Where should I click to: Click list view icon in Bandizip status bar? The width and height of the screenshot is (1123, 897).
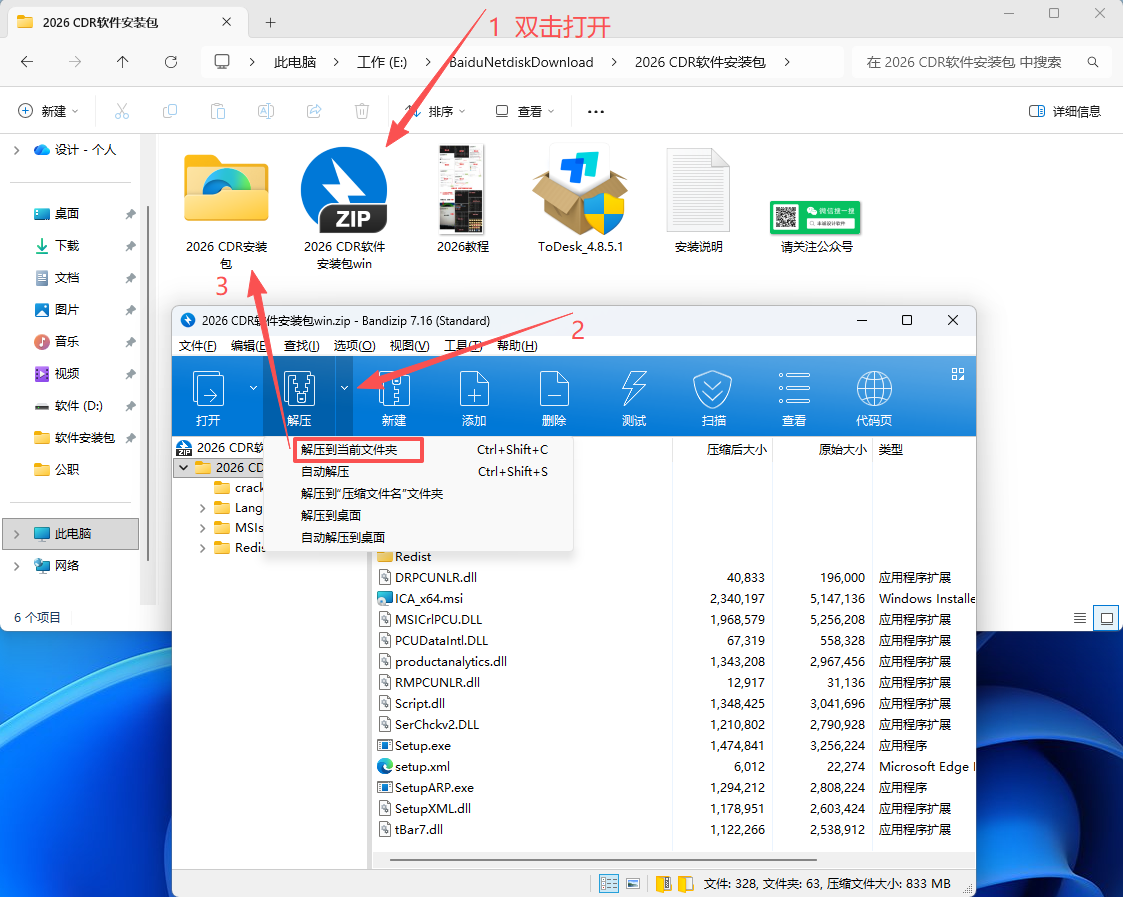(609, 883)
